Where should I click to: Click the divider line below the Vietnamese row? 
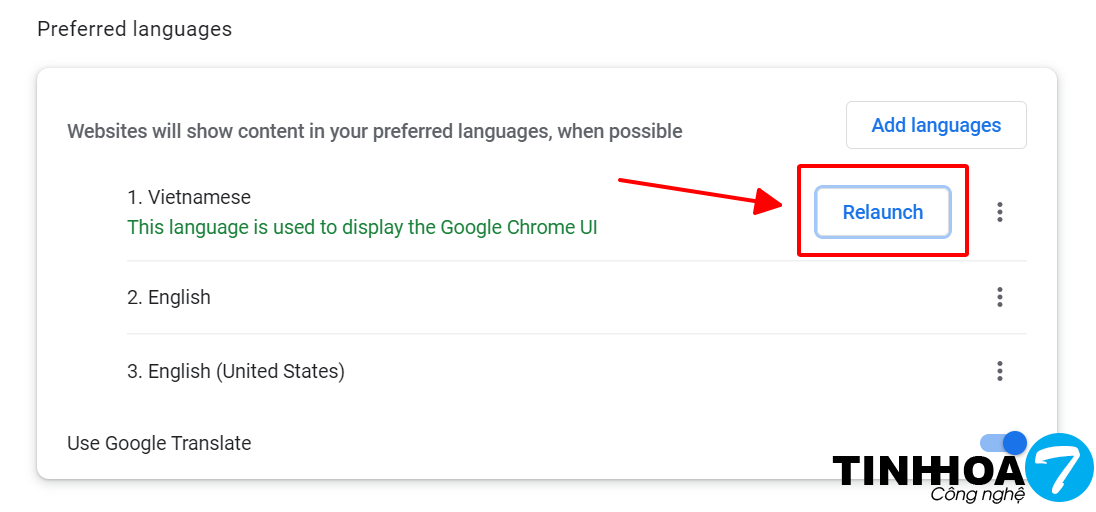click(500, 261)
